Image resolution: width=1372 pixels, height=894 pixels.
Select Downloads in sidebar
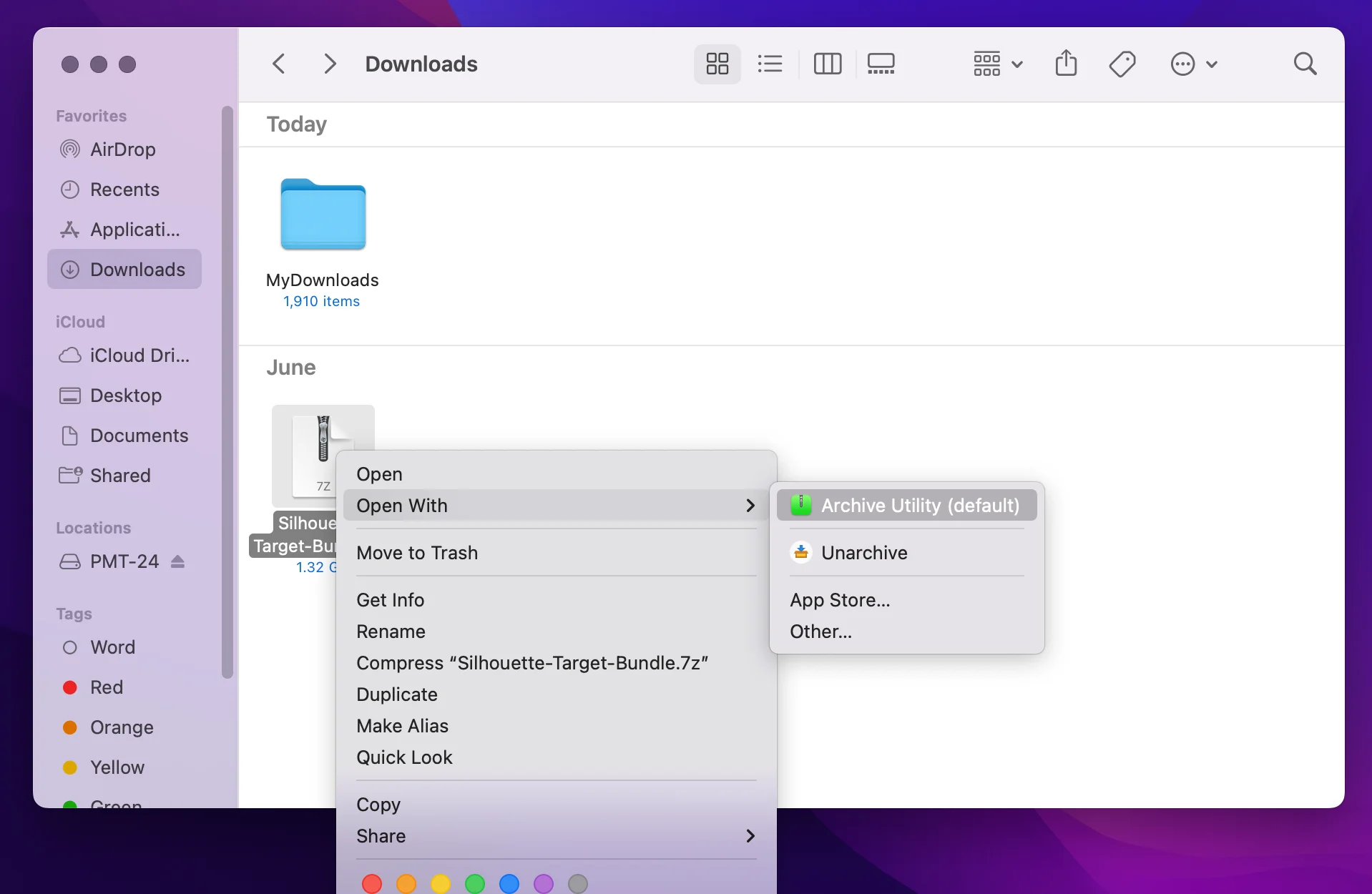(124, 270)
